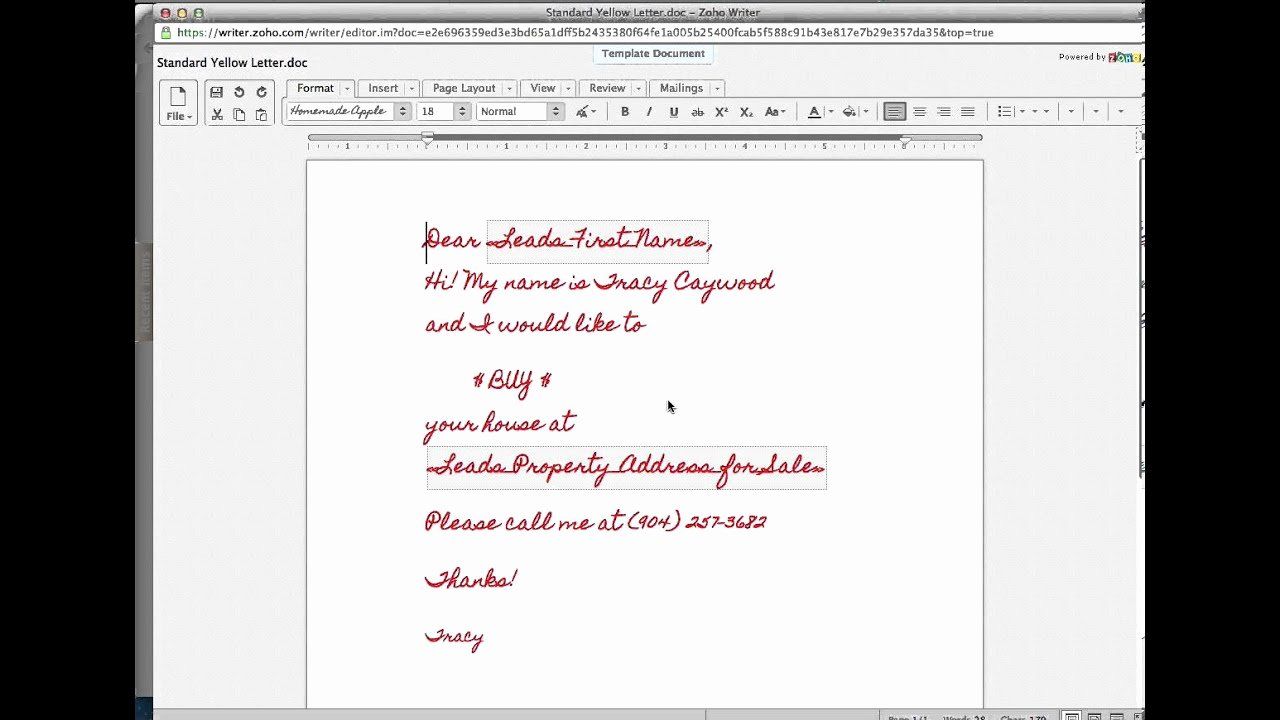Switch to the Insert tab
This screenshot has height=720, width=1280.
pyautogui.click(x=383, y=88)
